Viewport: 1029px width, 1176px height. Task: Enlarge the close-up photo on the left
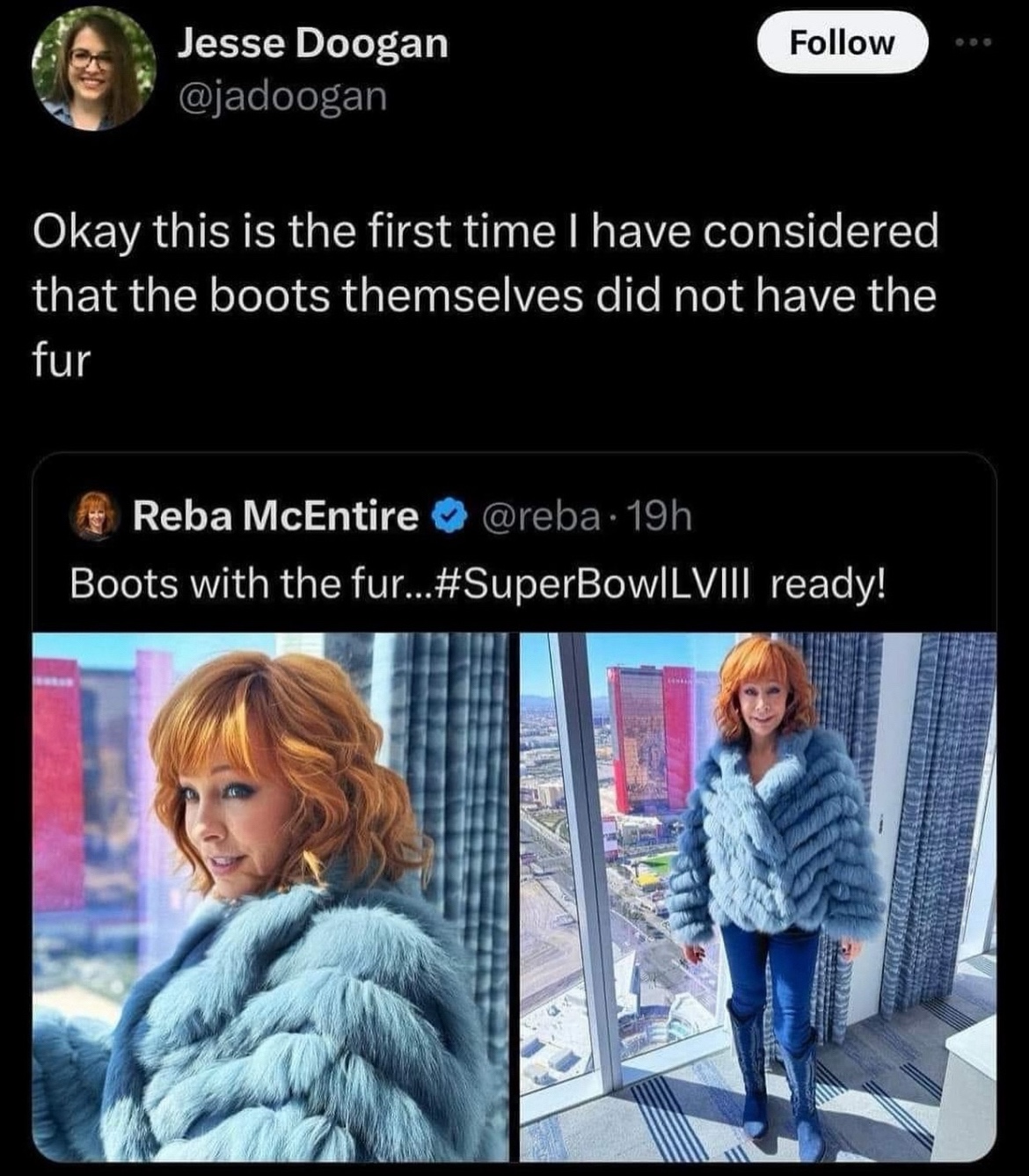(270, 895)
